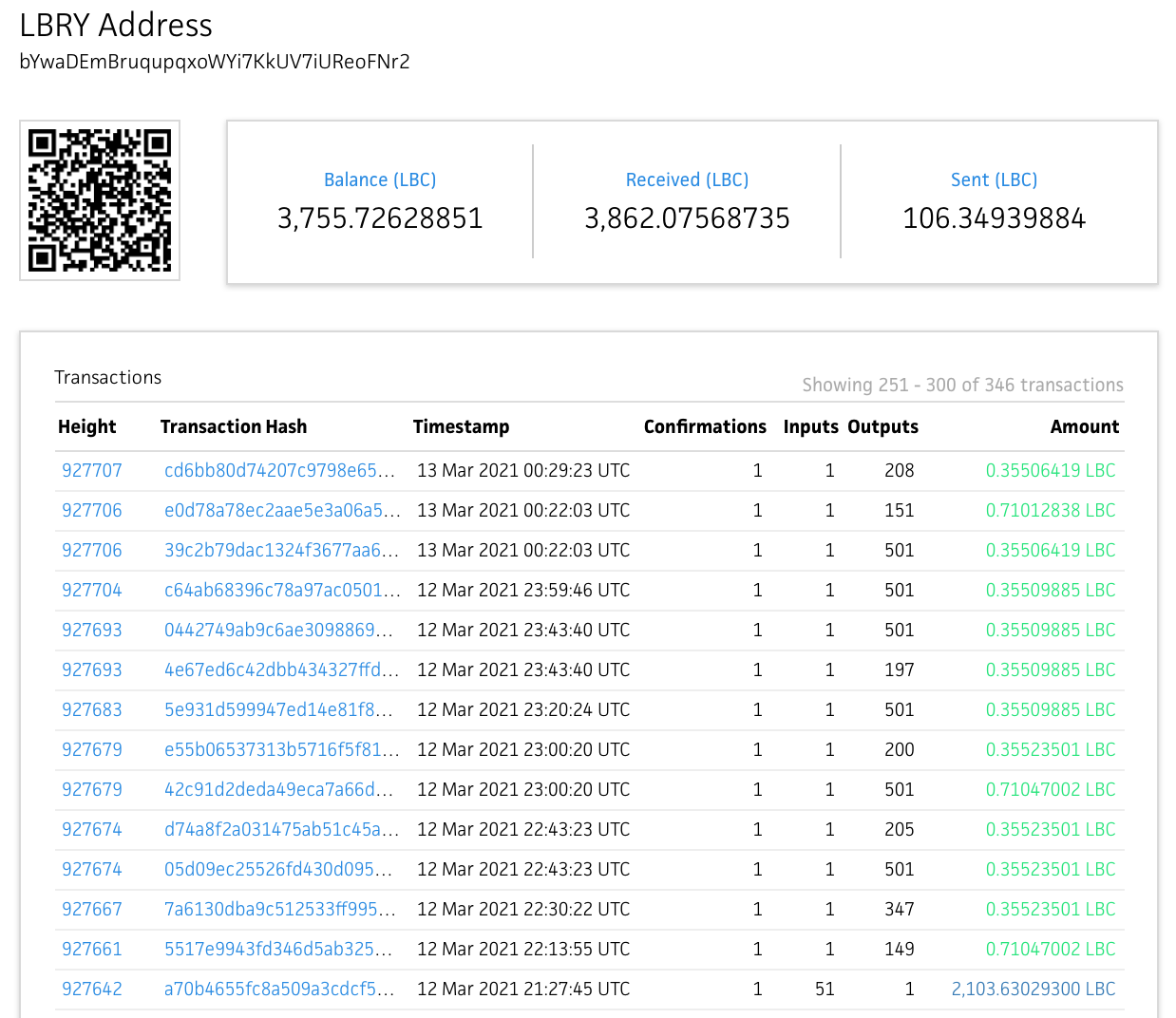
Task: Click 'Showing 251 - 300 of 346 transactions'
Action: click(x=962, y=385)
